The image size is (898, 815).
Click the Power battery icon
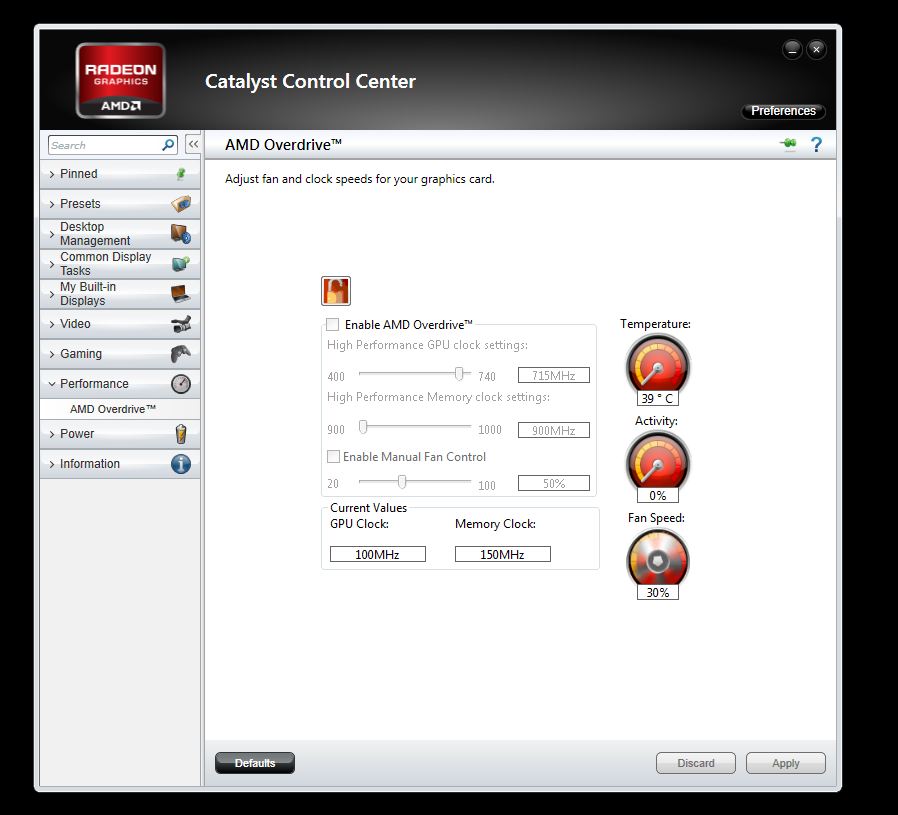[181, 434]
